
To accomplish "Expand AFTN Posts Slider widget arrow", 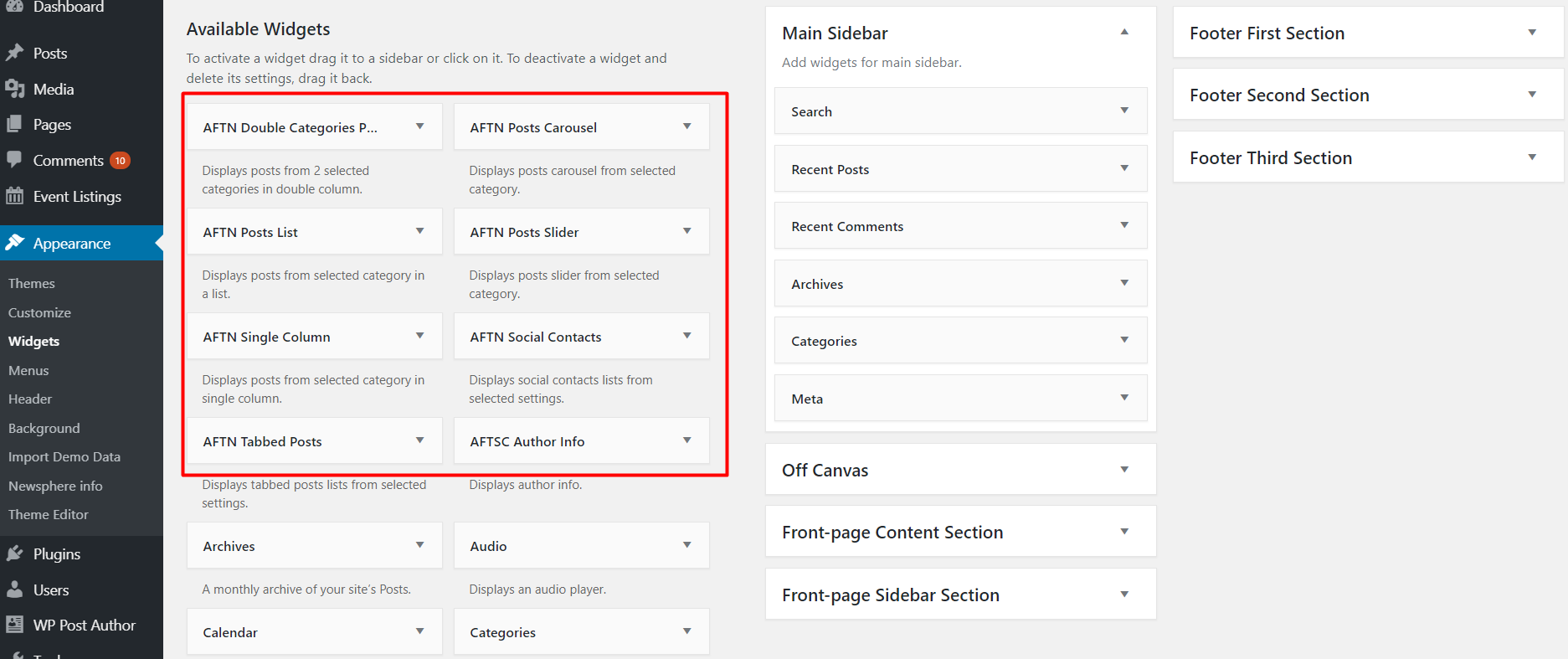I will pos(687,231).
